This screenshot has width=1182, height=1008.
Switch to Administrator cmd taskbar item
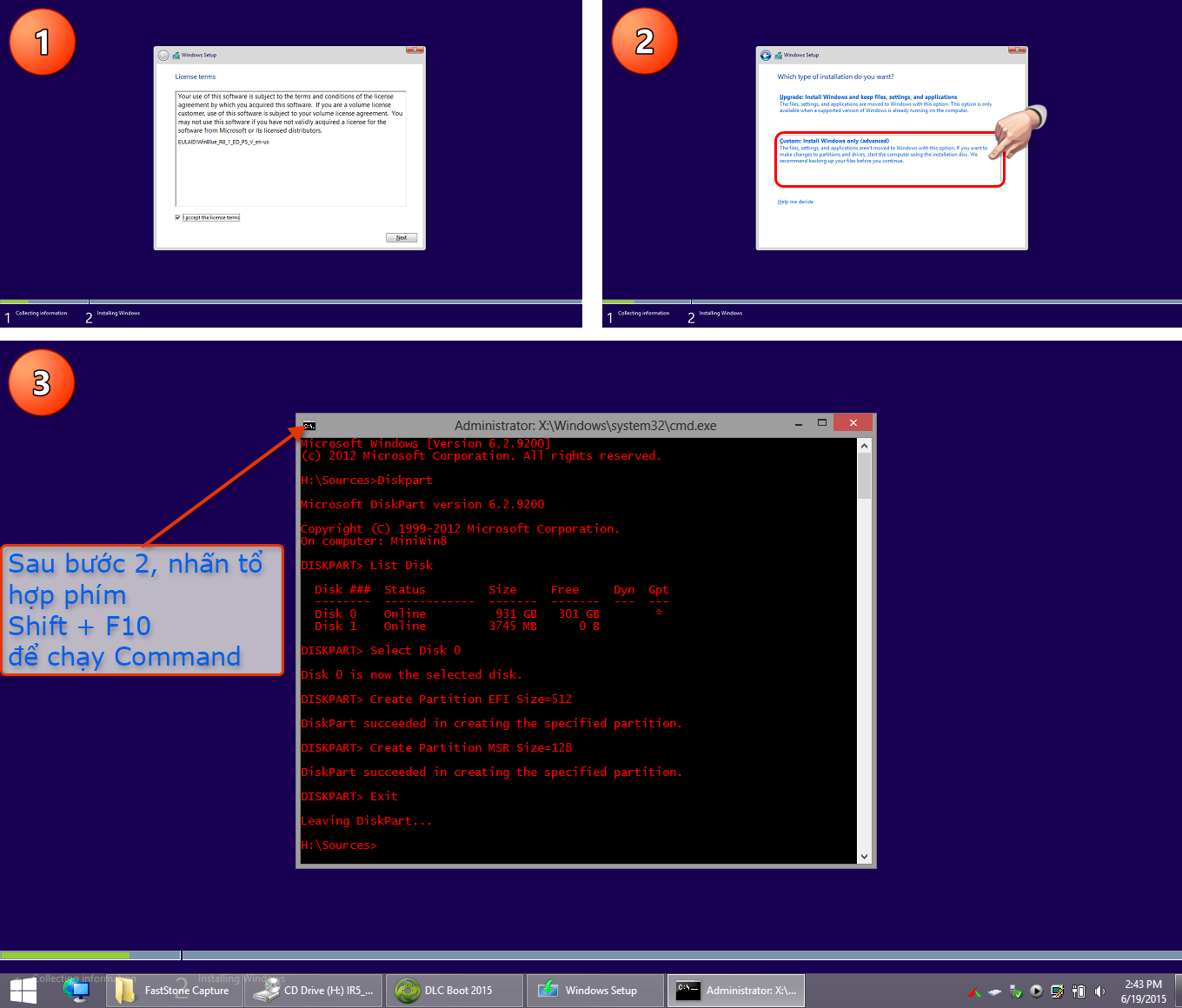tap(736, 991)
